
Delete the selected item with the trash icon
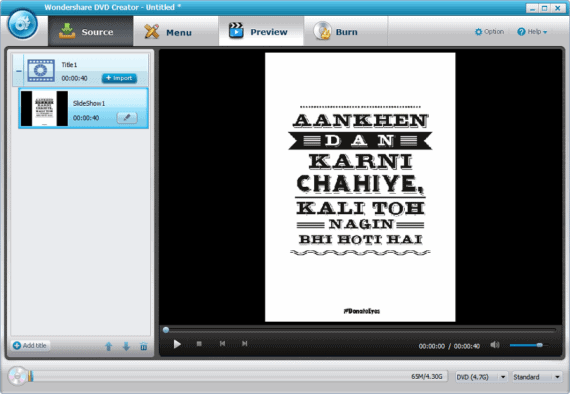pyautogui.click(x=144, y=346)
